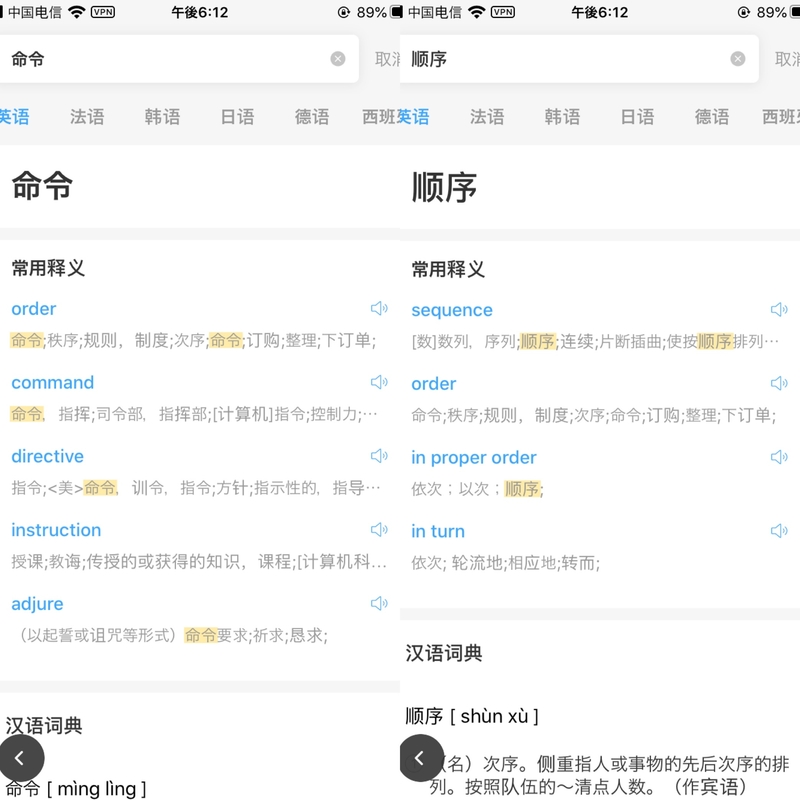Play pronunciation for 'order' in right screen
This screenshot has width=800, height=800.
click(x=779, y=383)
